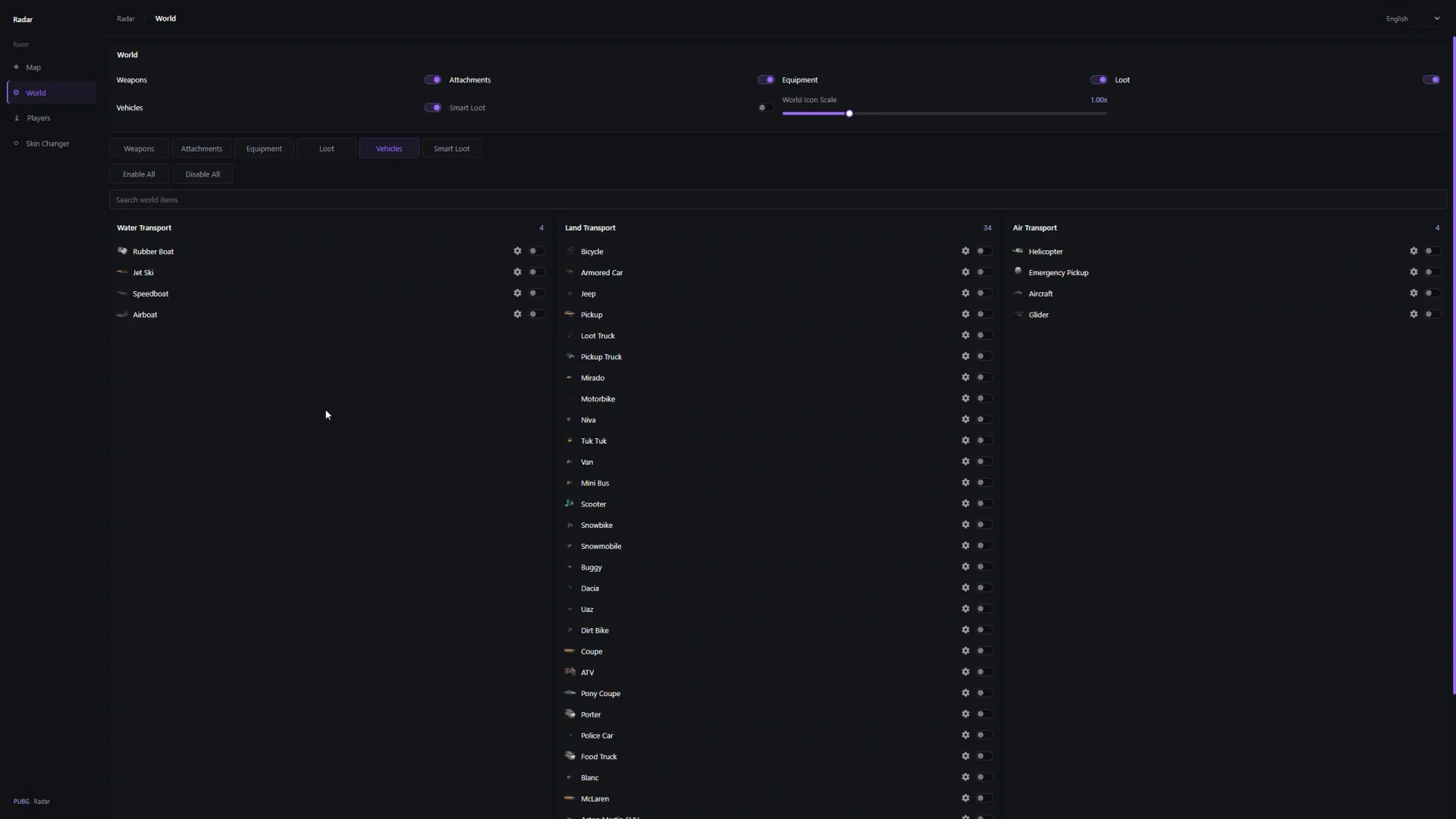Switch to the Smart Loot tab
Image resolution: width=1456 pixels, height=819 pixels.
pos(452,149)
